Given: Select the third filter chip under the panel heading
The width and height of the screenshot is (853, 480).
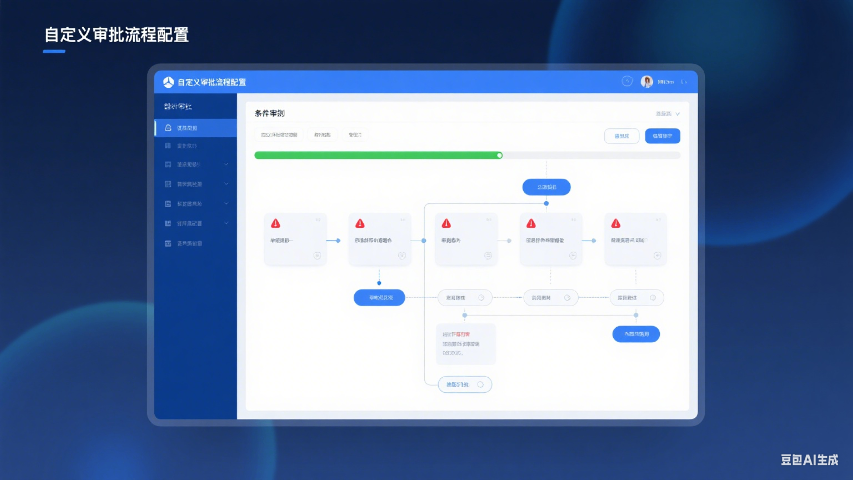Looking at the screenshot, I should click(355, 135).
